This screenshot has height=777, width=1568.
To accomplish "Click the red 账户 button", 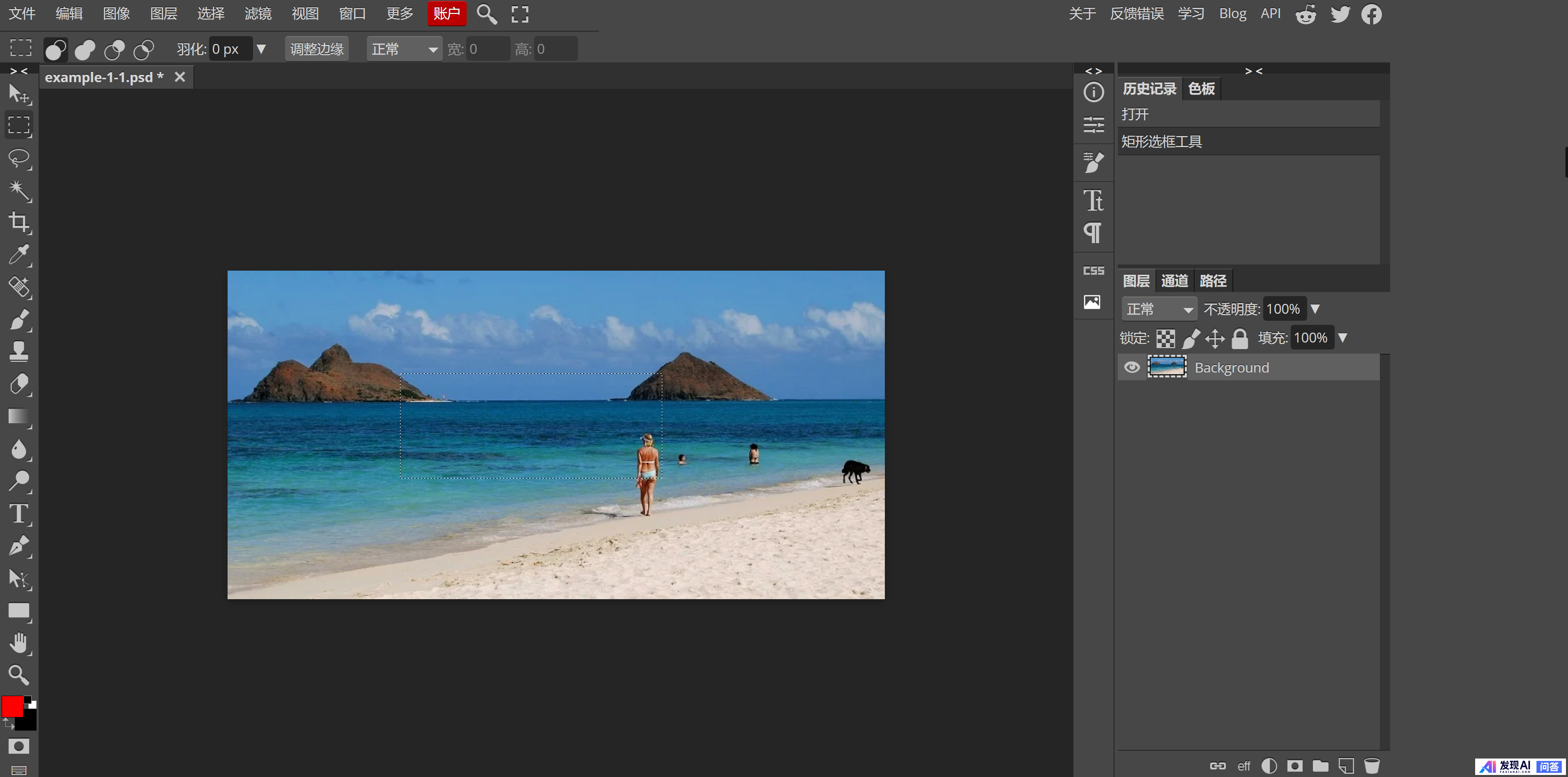I will pos(447,14).
